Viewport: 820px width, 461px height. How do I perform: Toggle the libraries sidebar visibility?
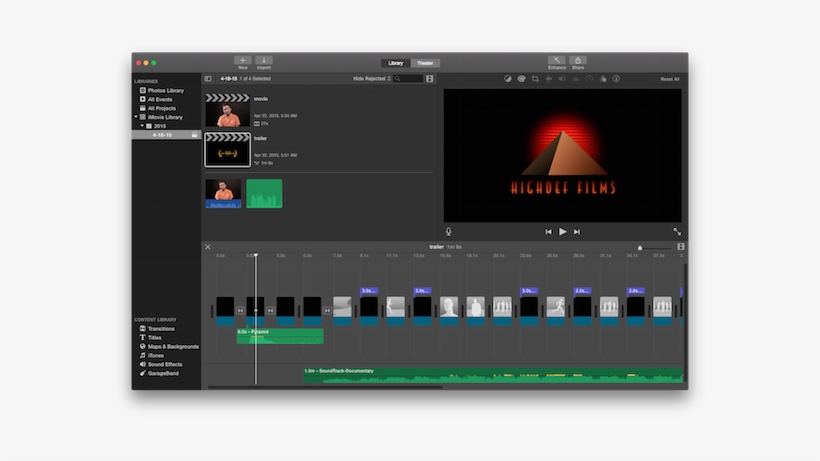(x=208, y=79)
